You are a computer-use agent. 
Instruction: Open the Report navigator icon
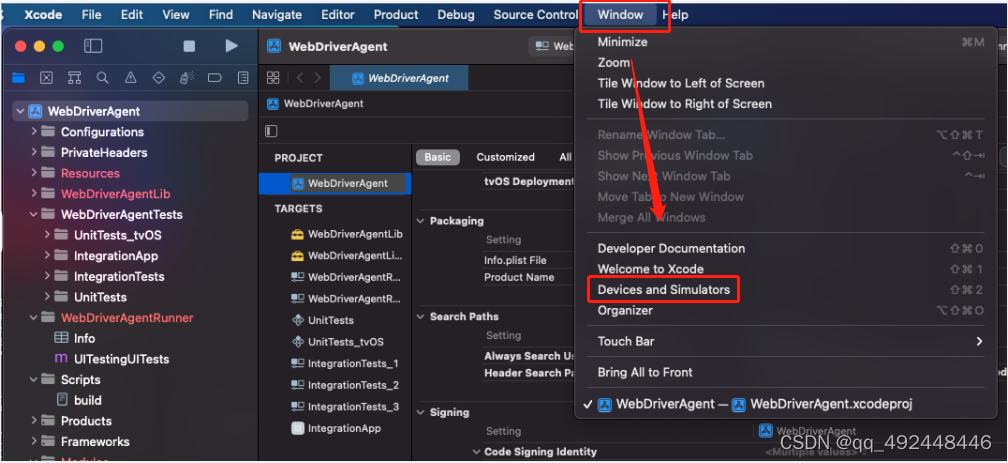coord(243,78)
